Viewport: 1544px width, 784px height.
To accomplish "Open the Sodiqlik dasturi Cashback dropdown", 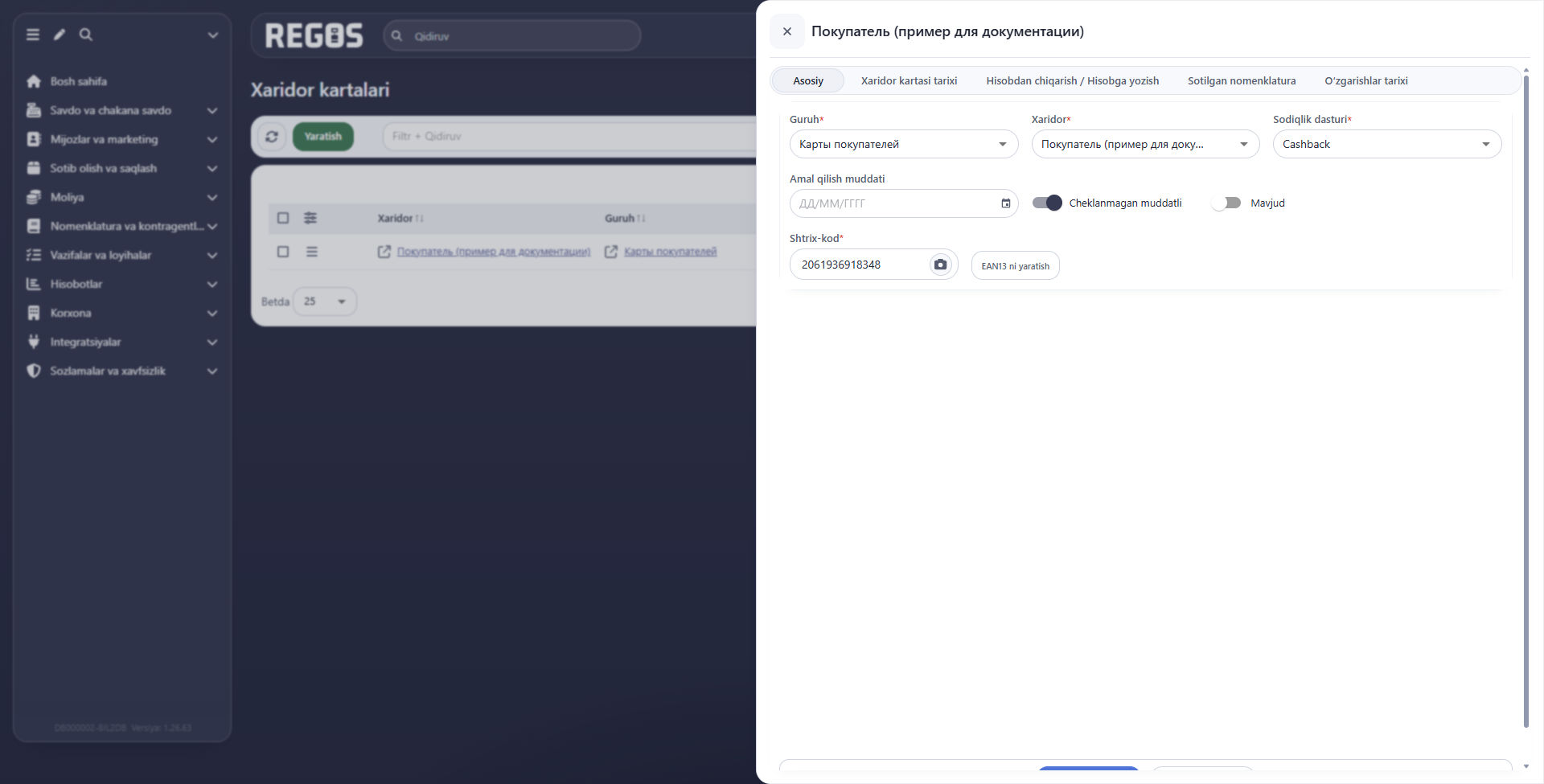I will point(1387,144).
